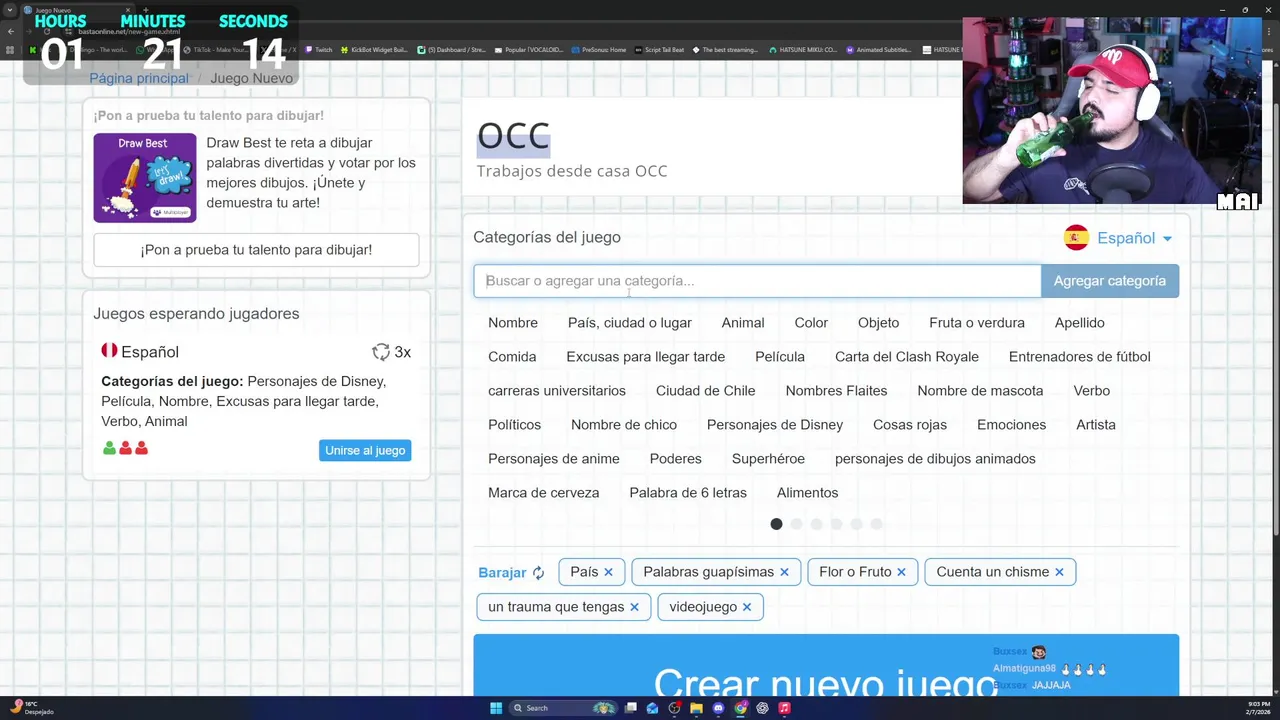Remove the Cuenta un chisme tag
Screen dimensions: 1280x720
[x=1059, y=572]
